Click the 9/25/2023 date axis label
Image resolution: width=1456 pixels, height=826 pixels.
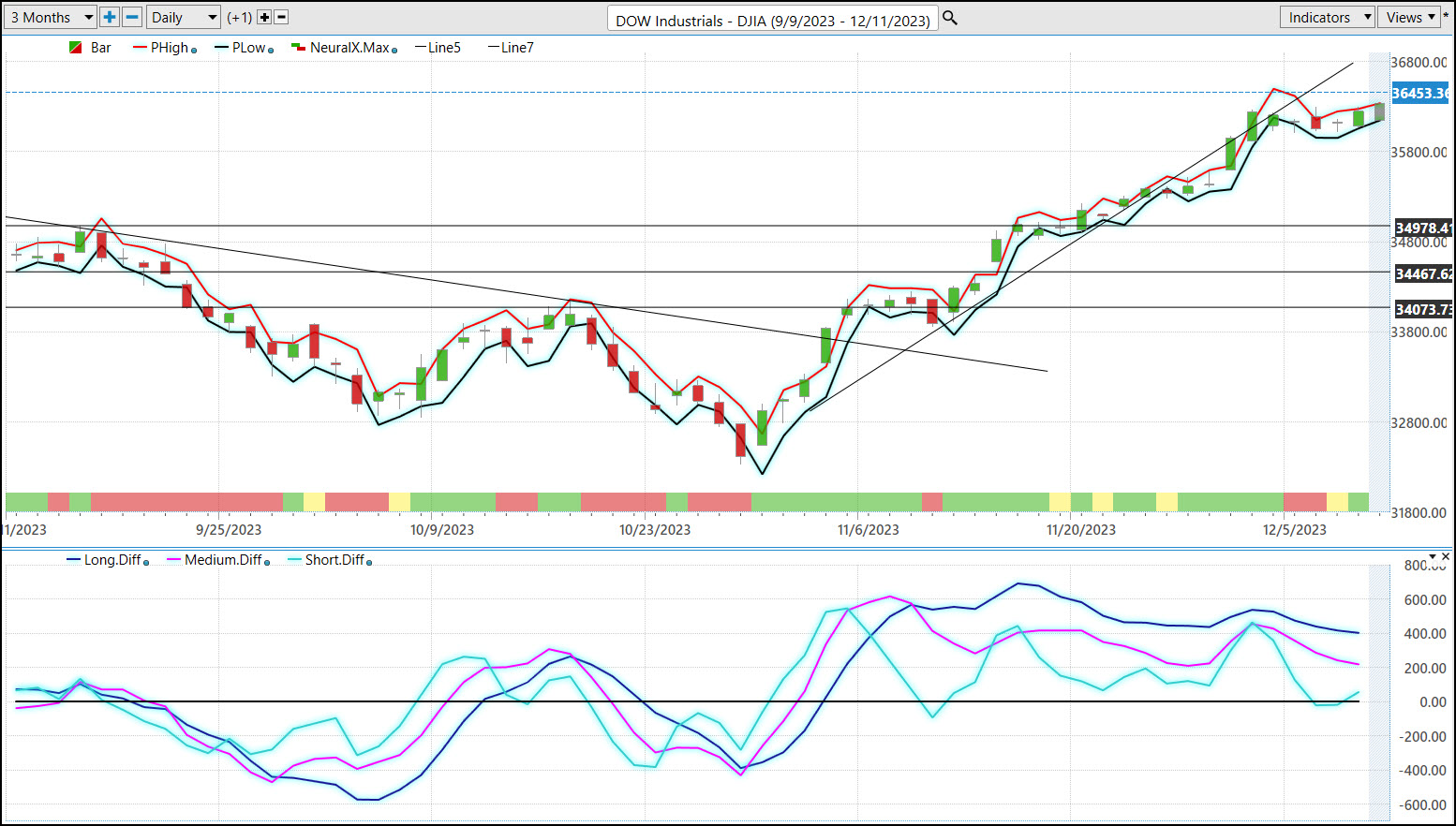coord(229,530)
